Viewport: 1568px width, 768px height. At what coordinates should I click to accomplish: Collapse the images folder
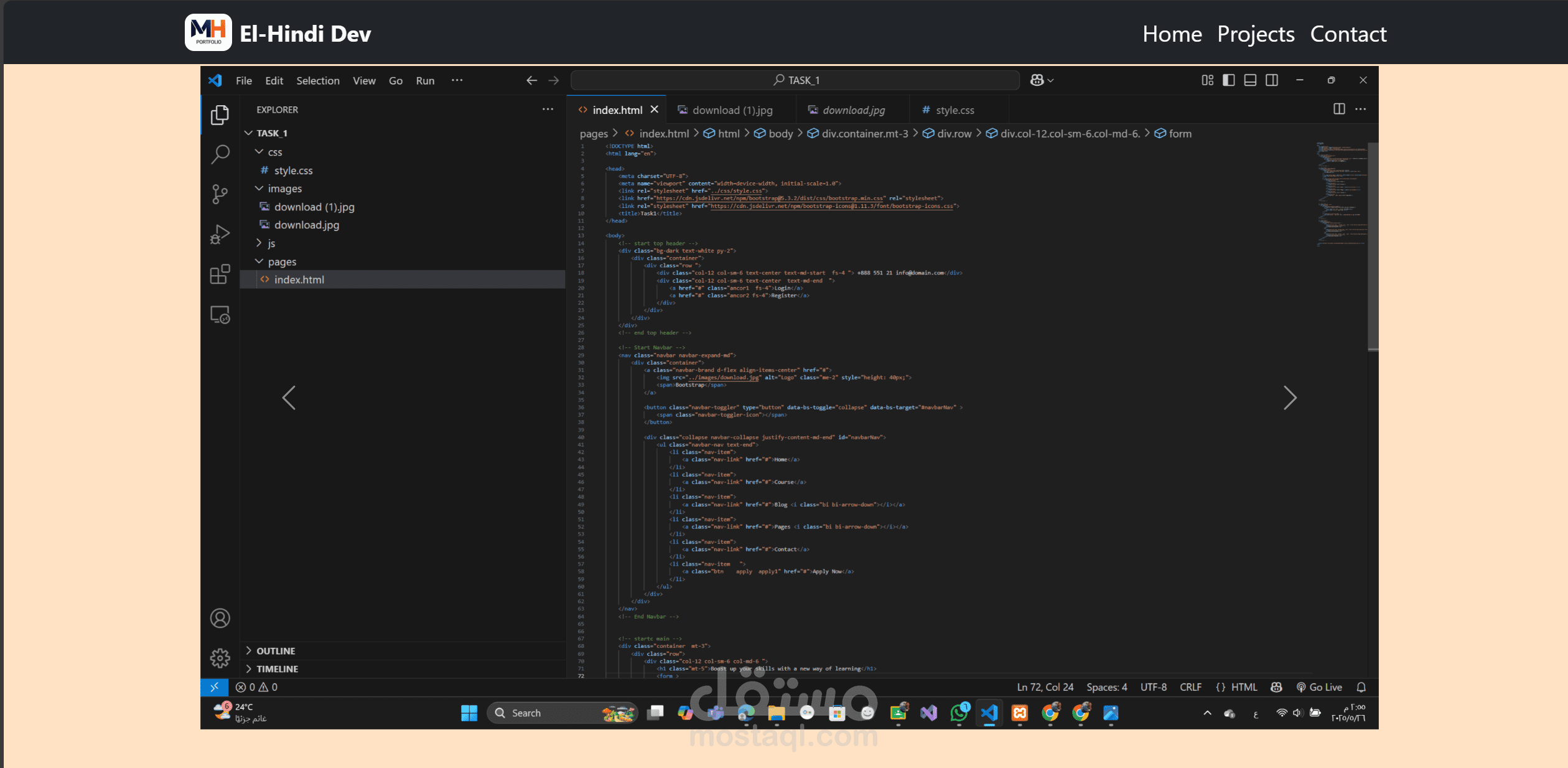(284, 189)
